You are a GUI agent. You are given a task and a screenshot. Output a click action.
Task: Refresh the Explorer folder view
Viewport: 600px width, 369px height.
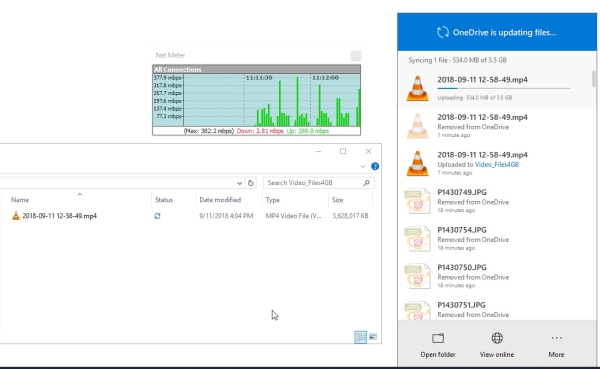[x=251, y=183]
